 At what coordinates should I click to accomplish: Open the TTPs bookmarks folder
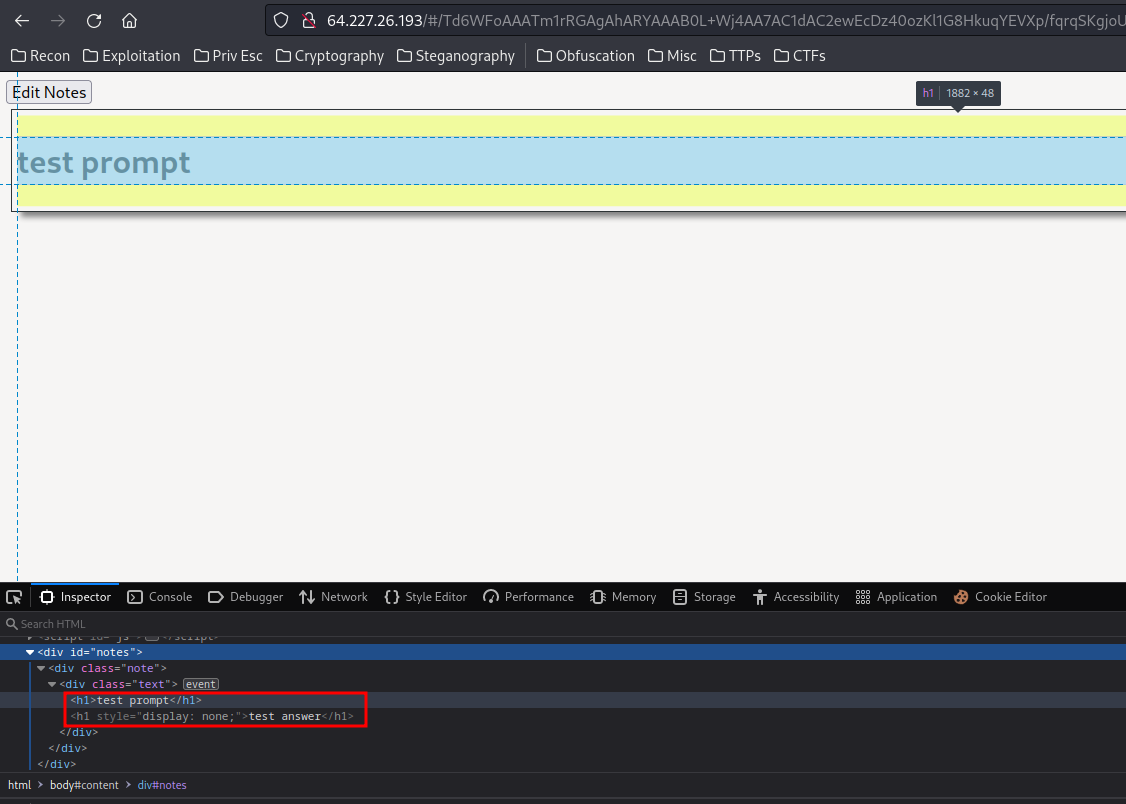click(x=735, y=56)
